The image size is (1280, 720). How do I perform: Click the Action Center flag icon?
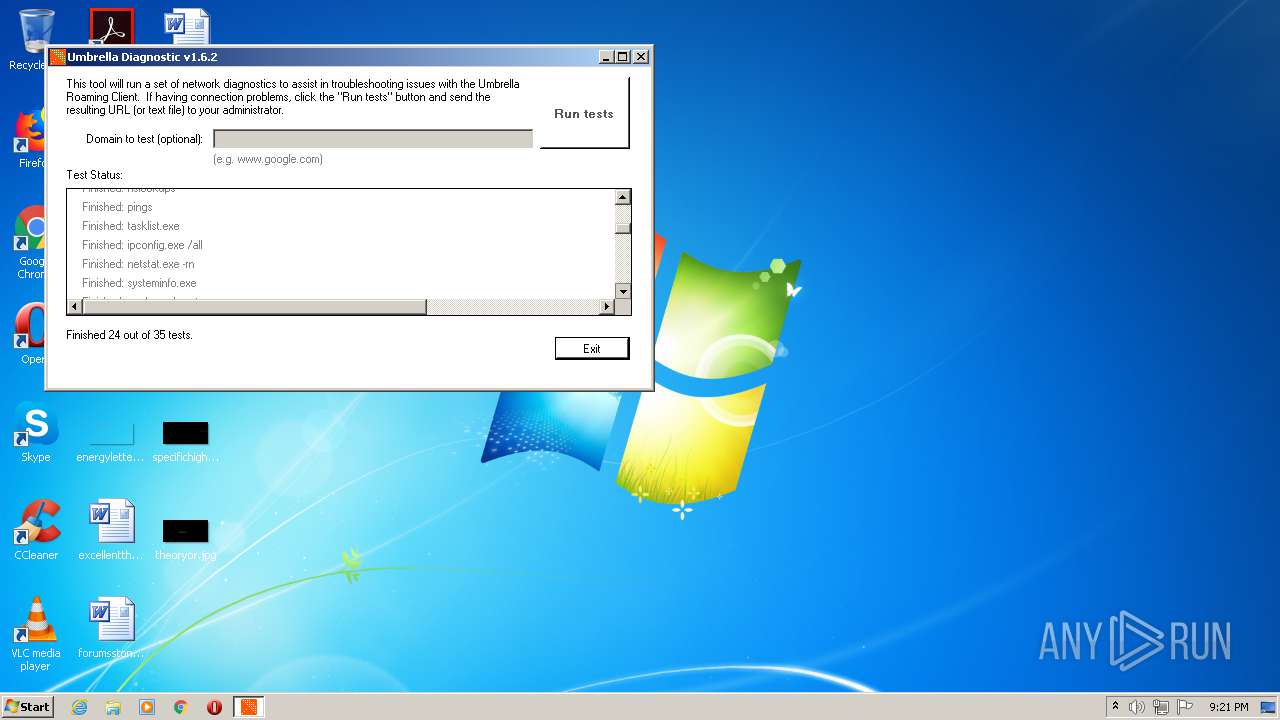(1185, 707)
